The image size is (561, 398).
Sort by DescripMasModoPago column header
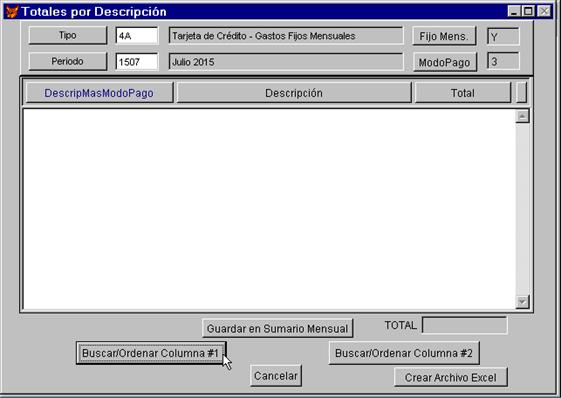point(99,93)
